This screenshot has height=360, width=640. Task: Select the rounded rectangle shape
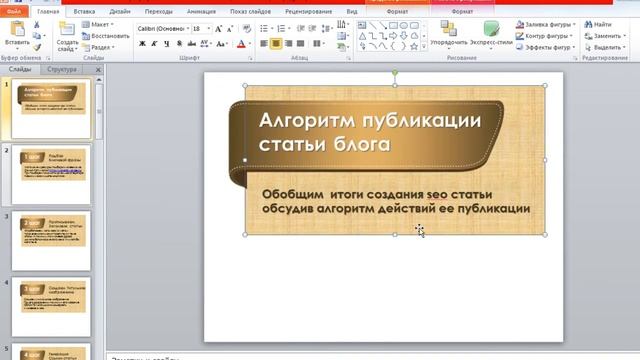(x=414, y=26)
